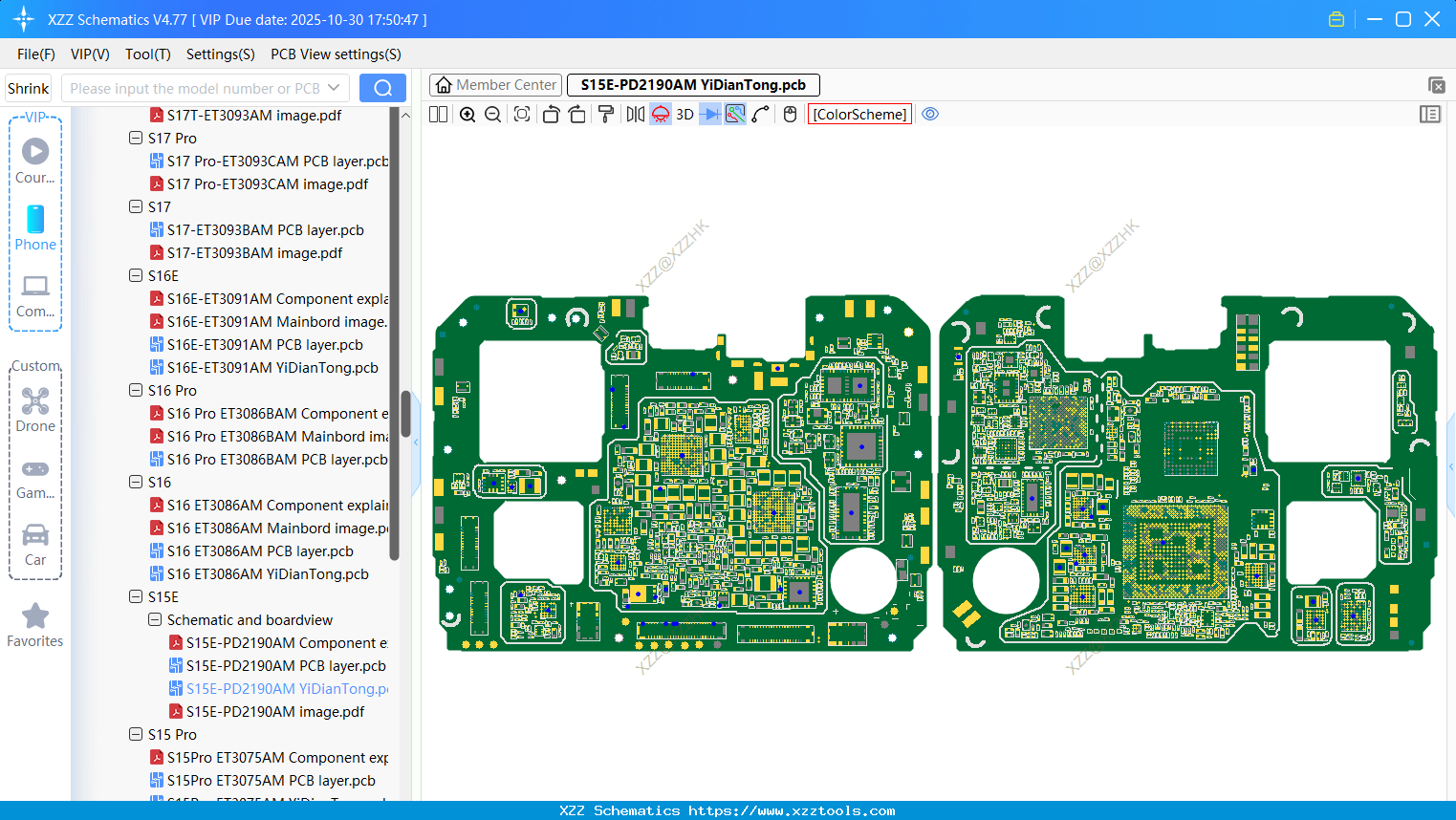1456x820 pixels.
Task: Click the mouse settings icon
Action: (x=790, y=115)
